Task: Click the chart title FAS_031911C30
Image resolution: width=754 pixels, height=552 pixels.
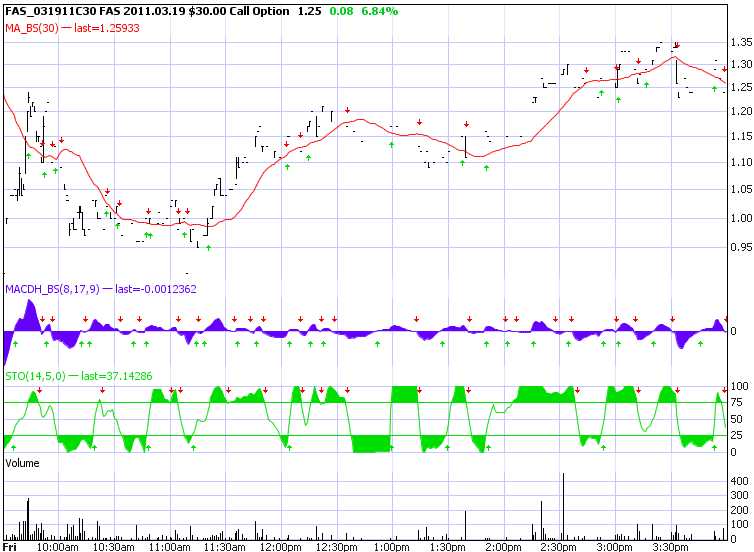Action: [x=48, y=11]
